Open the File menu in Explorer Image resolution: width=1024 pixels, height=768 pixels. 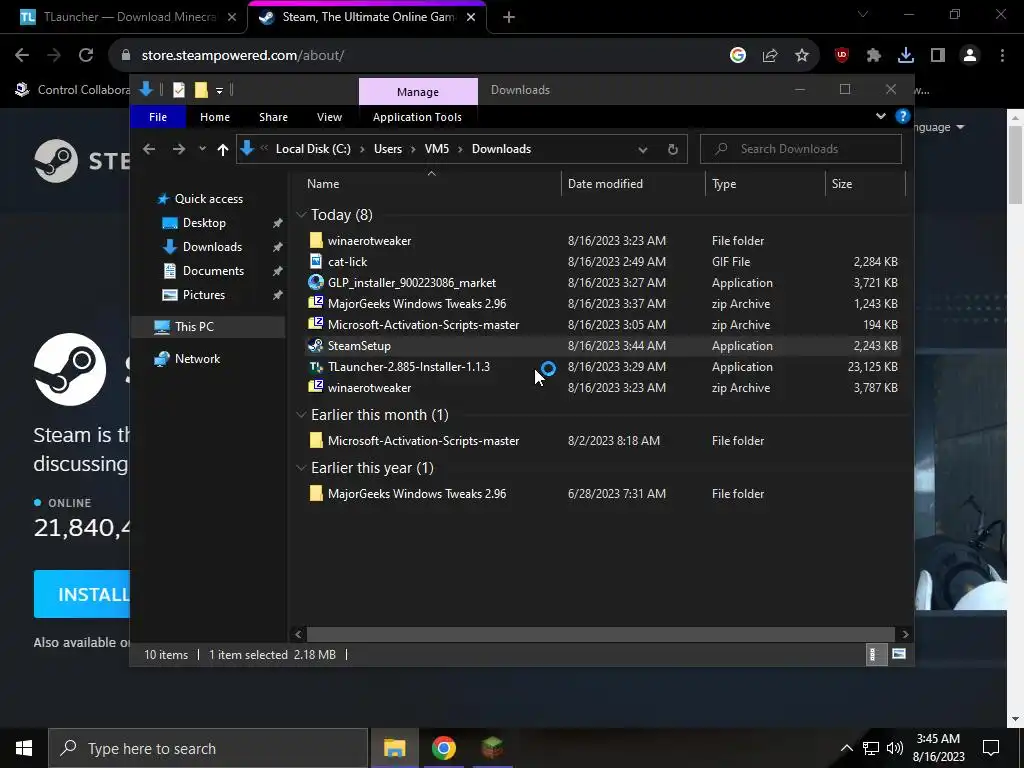[x=158, y=117]
